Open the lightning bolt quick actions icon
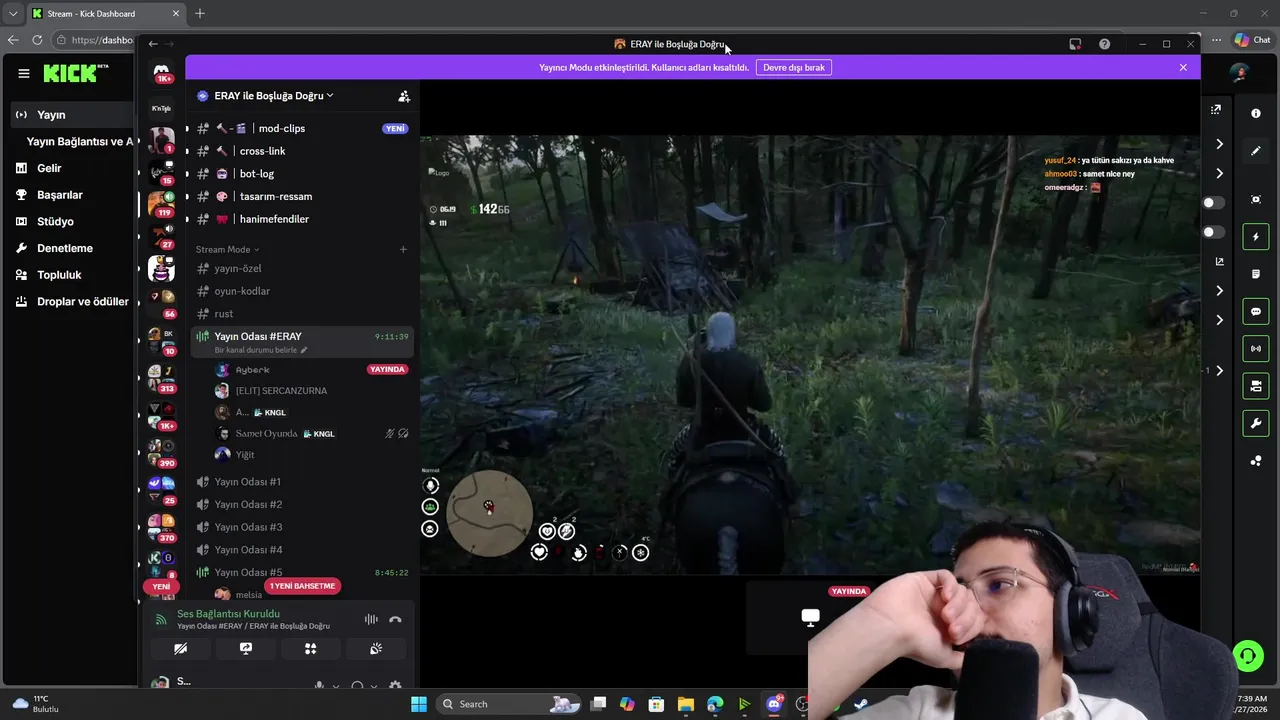The image size is (1280, 720). [1256, 237]
